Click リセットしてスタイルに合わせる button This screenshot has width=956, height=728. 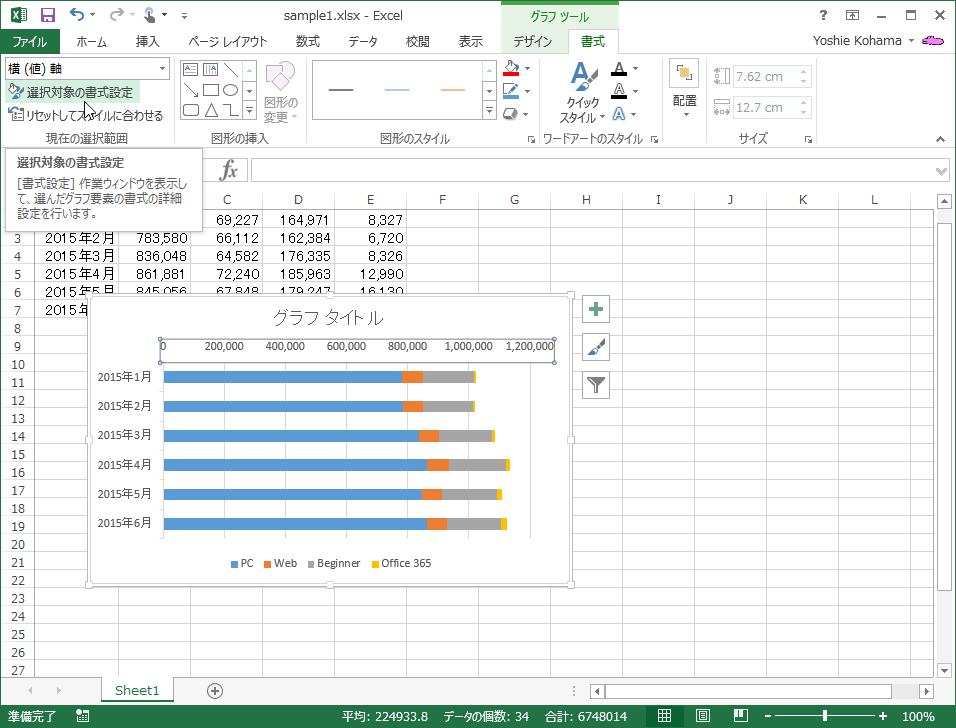[86, 115]
